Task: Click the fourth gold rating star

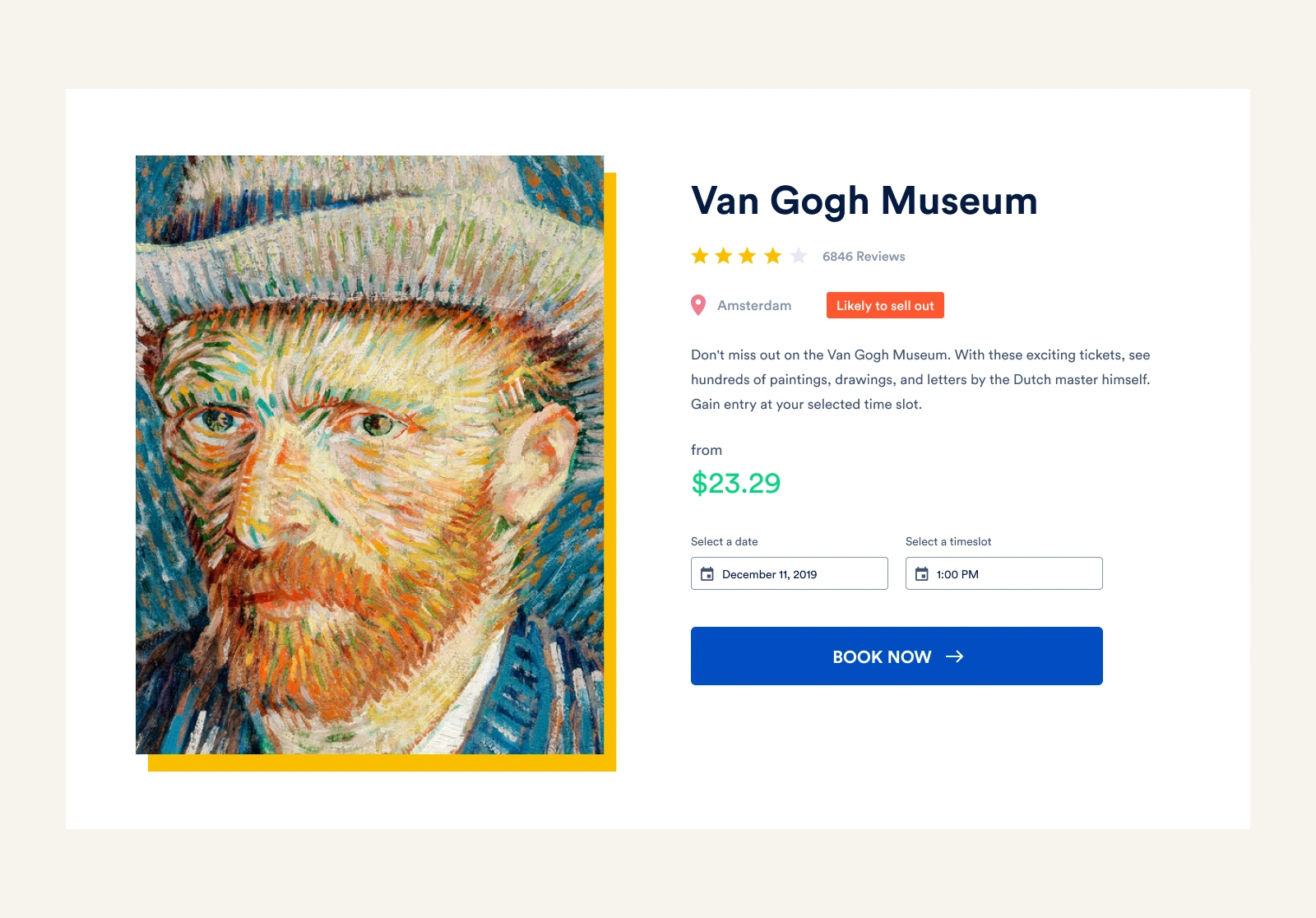Action: coord(772,256)
